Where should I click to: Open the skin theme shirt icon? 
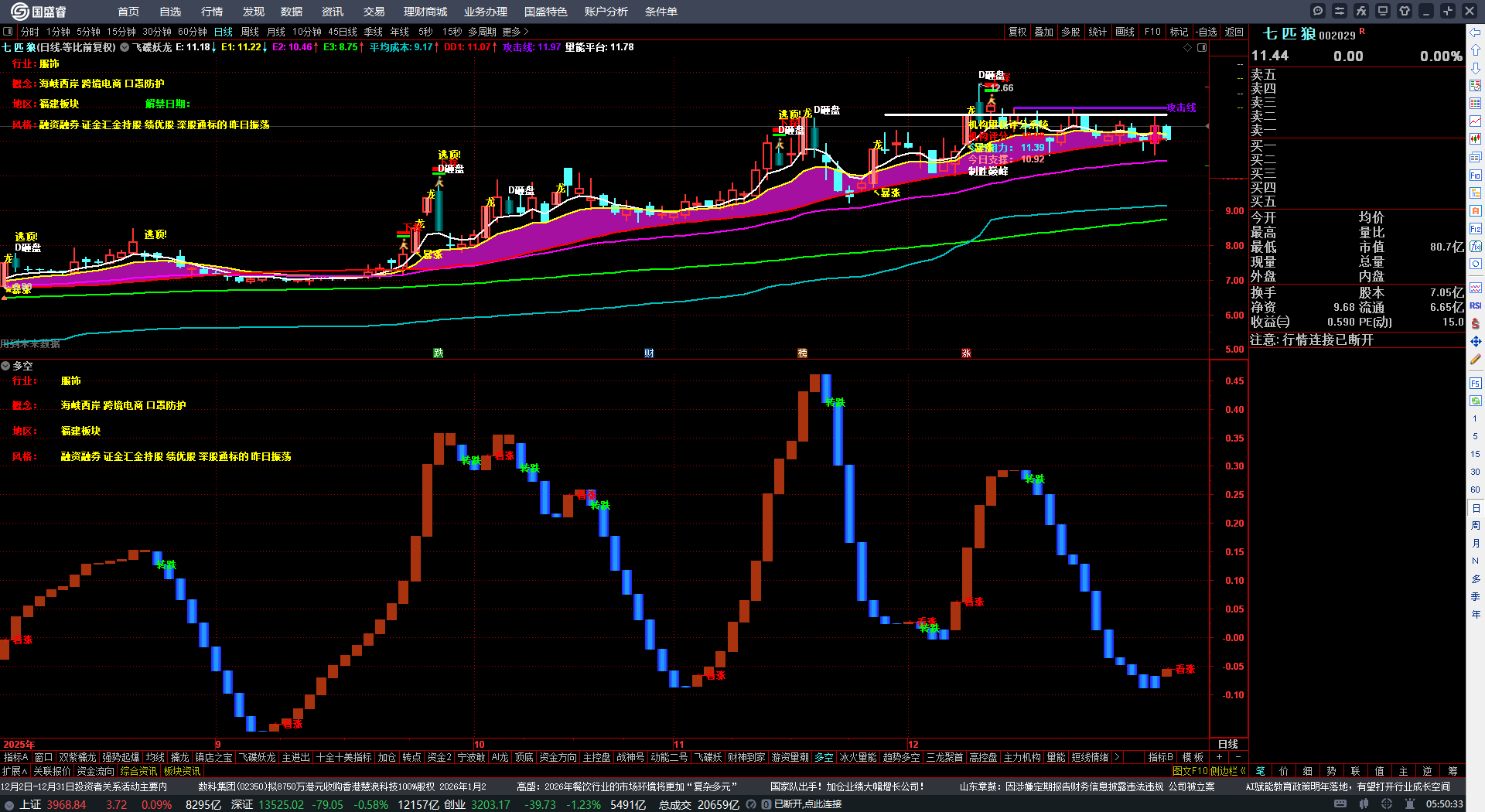click(1405, 11)
